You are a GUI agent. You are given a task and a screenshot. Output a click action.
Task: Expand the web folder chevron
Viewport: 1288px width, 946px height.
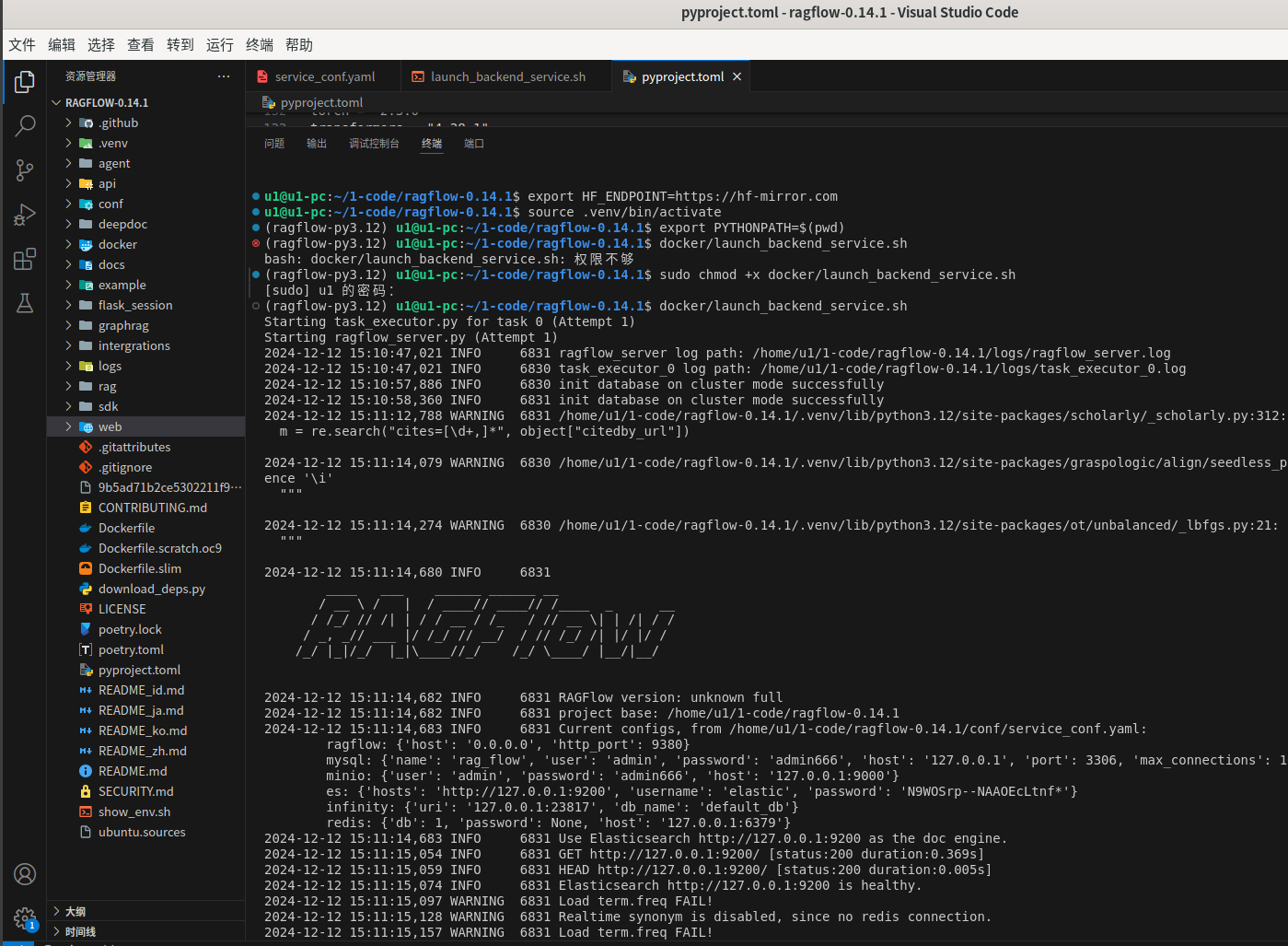pyautogui.click(x=68, y=426)
